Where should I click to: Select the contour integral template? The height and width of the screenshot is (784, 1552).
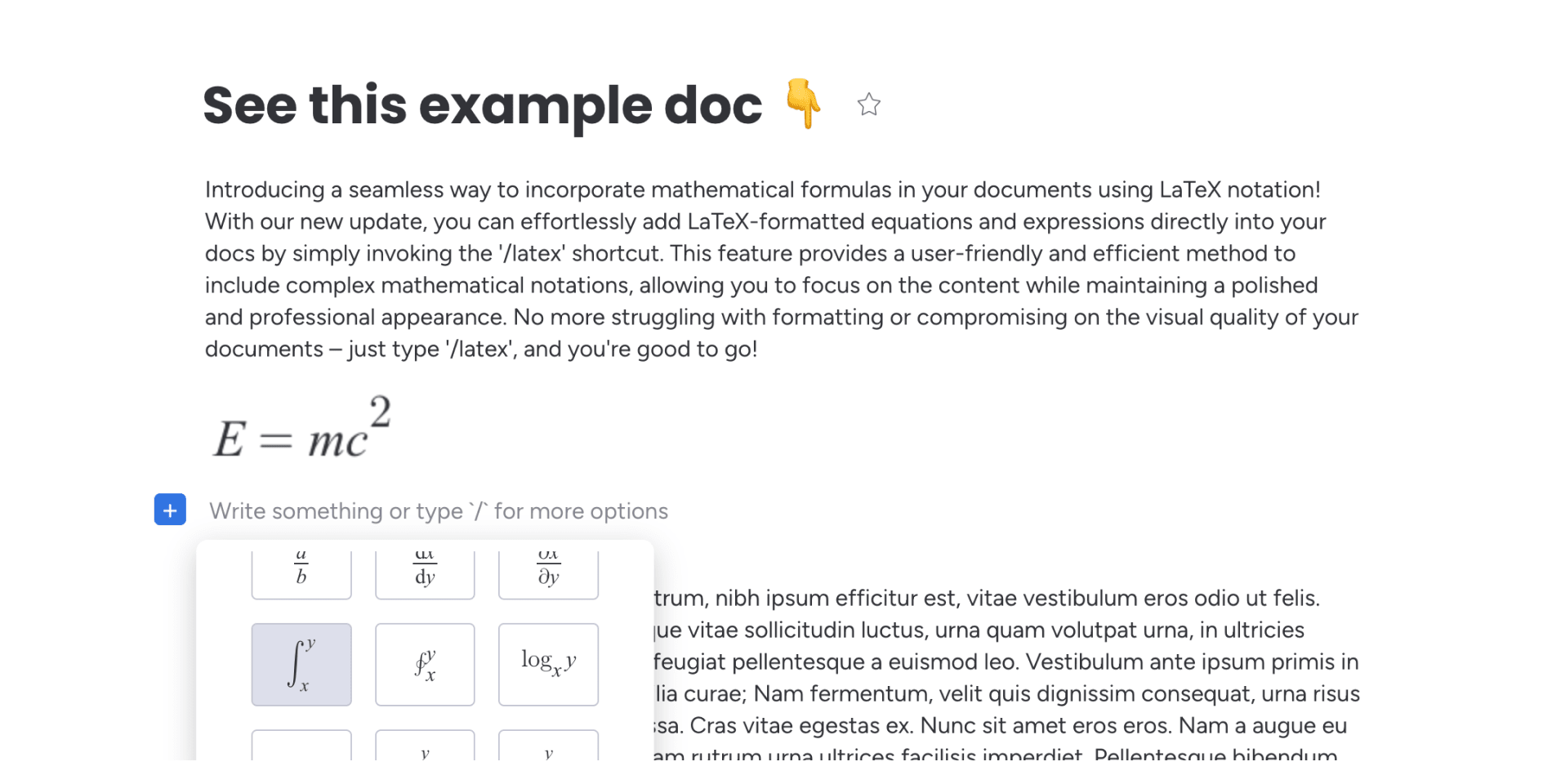tap(425, 665)
